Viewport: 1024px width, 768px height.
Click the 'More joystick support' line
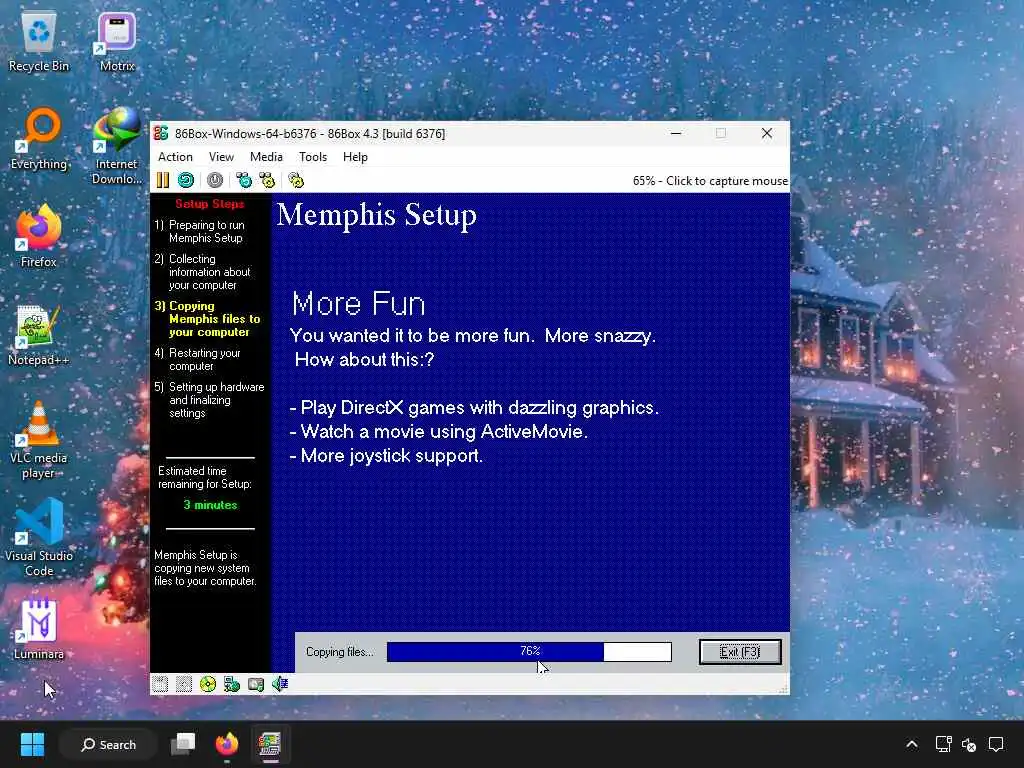(x=386, y=456)
